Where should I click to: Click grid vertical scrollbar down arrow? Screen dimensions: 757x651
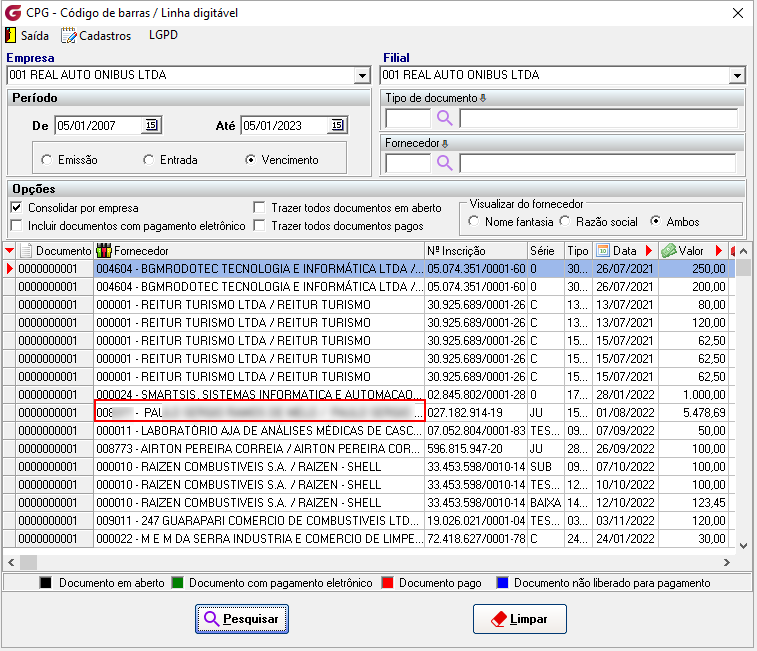point(743,546)
